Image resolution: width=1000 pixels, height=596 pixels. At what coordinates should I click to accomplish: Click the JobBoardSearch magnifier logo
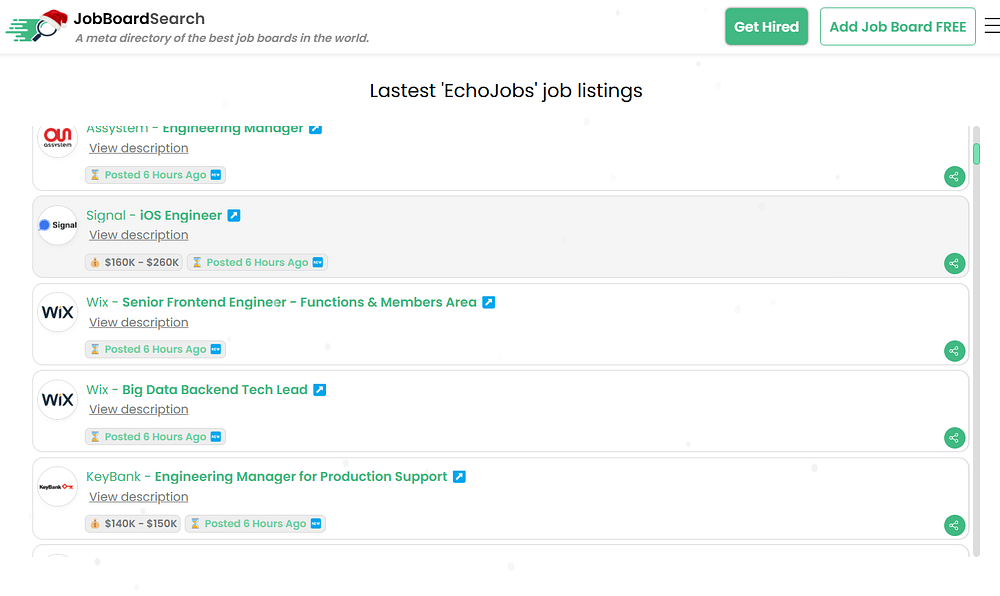37,26
